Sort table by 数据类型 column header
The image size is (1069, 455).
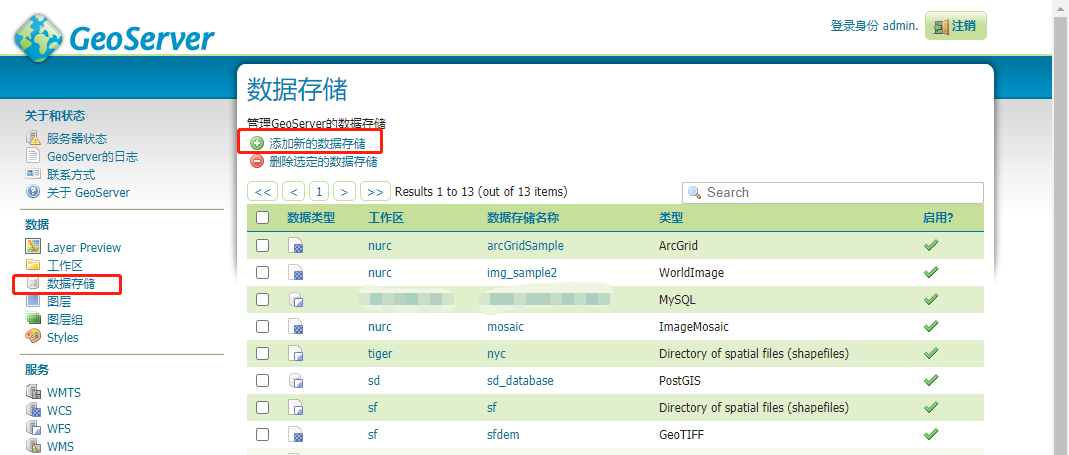coord(311,218)
